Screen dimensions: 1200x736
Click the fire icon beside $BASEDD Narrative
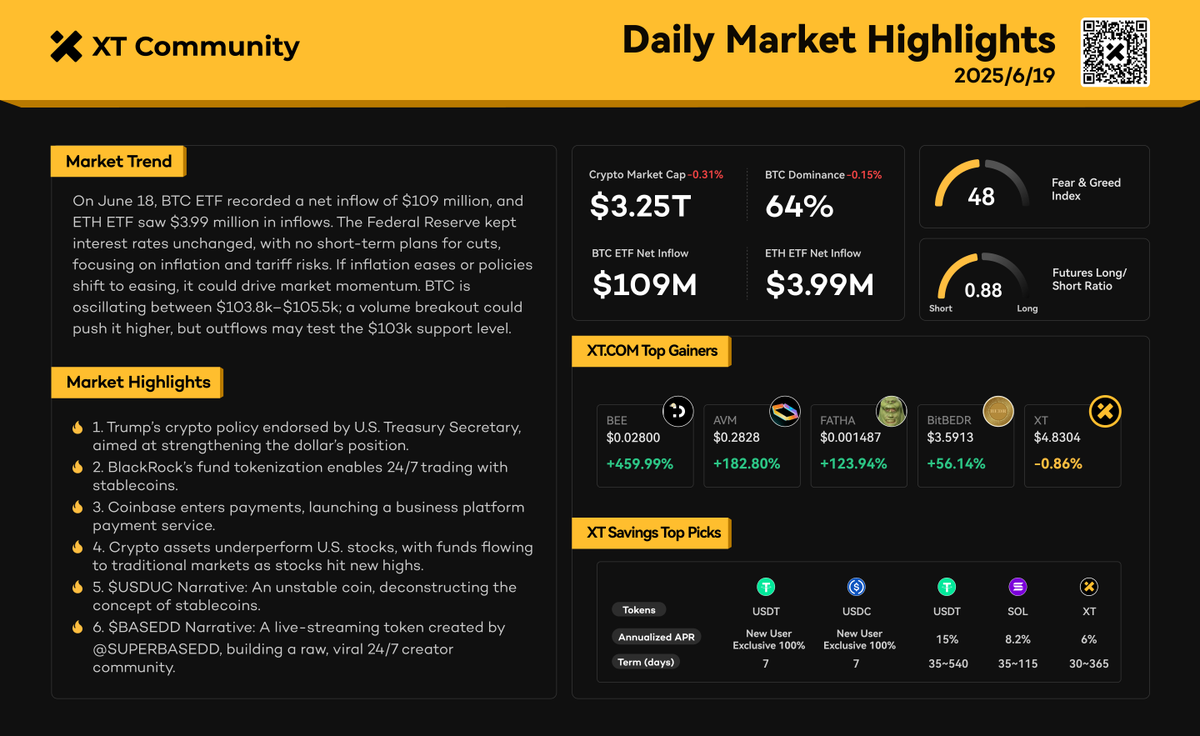click(x=77, y=627)
